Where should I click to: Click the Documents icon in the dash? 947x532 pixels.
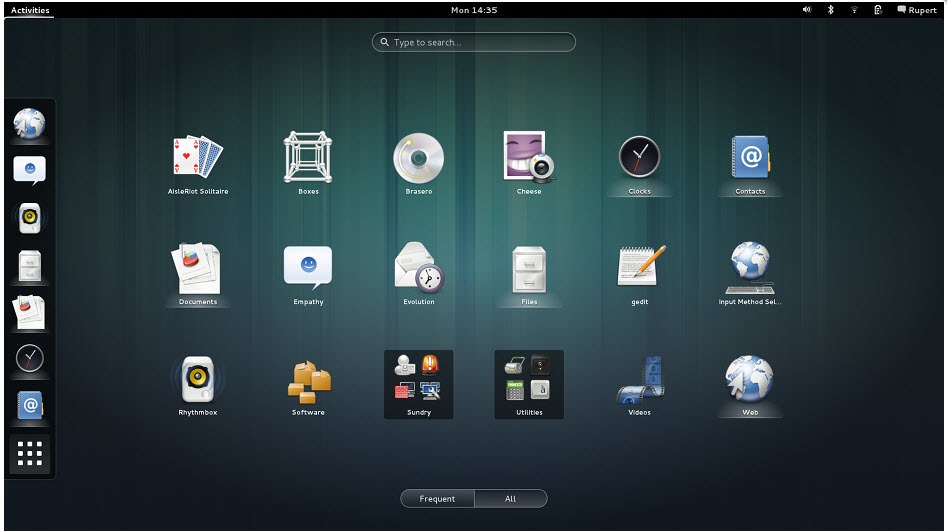click(30, 312)
